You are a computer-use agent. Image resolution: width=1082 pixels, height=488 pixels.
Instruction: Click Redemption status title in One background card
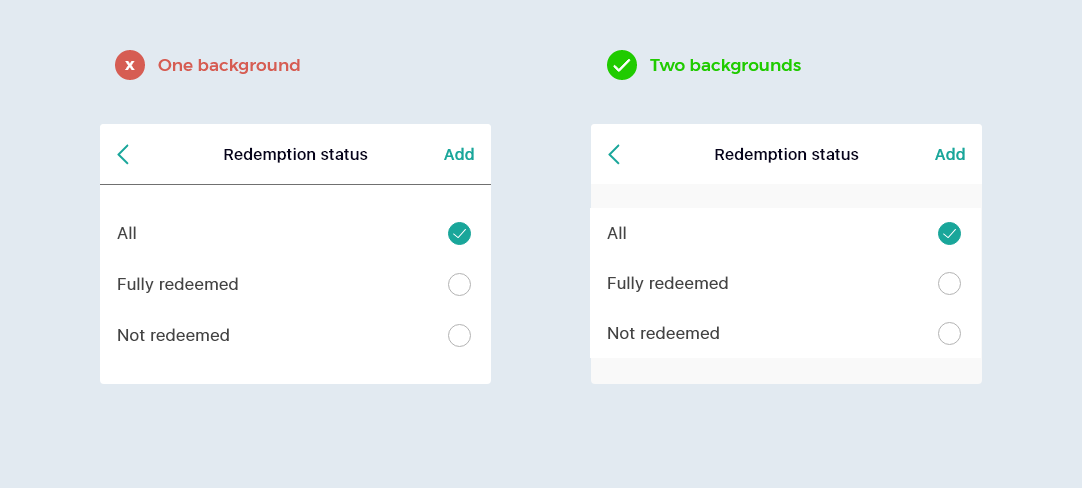click(x=295, y=155)
